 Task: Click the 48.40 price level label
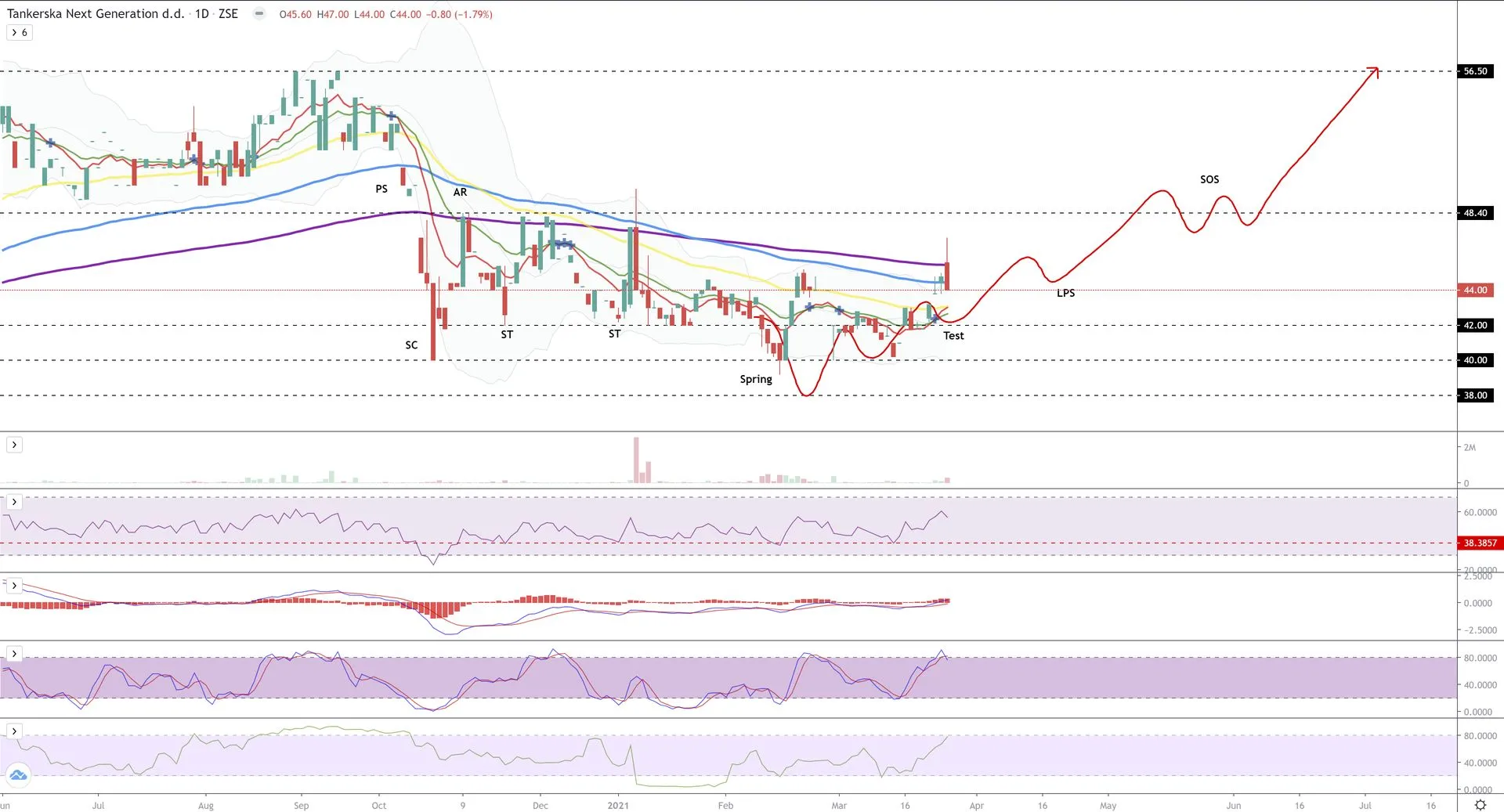point(1475,213)
